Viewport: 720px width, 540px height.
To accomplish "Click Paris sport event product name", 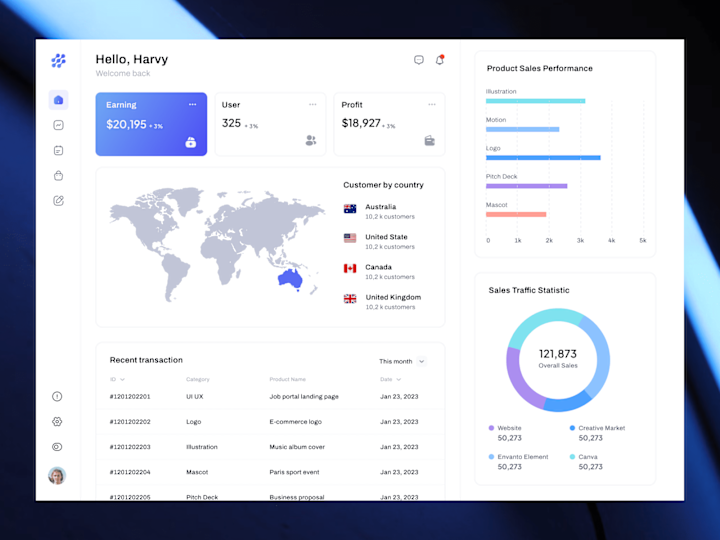I will point(294,472).
